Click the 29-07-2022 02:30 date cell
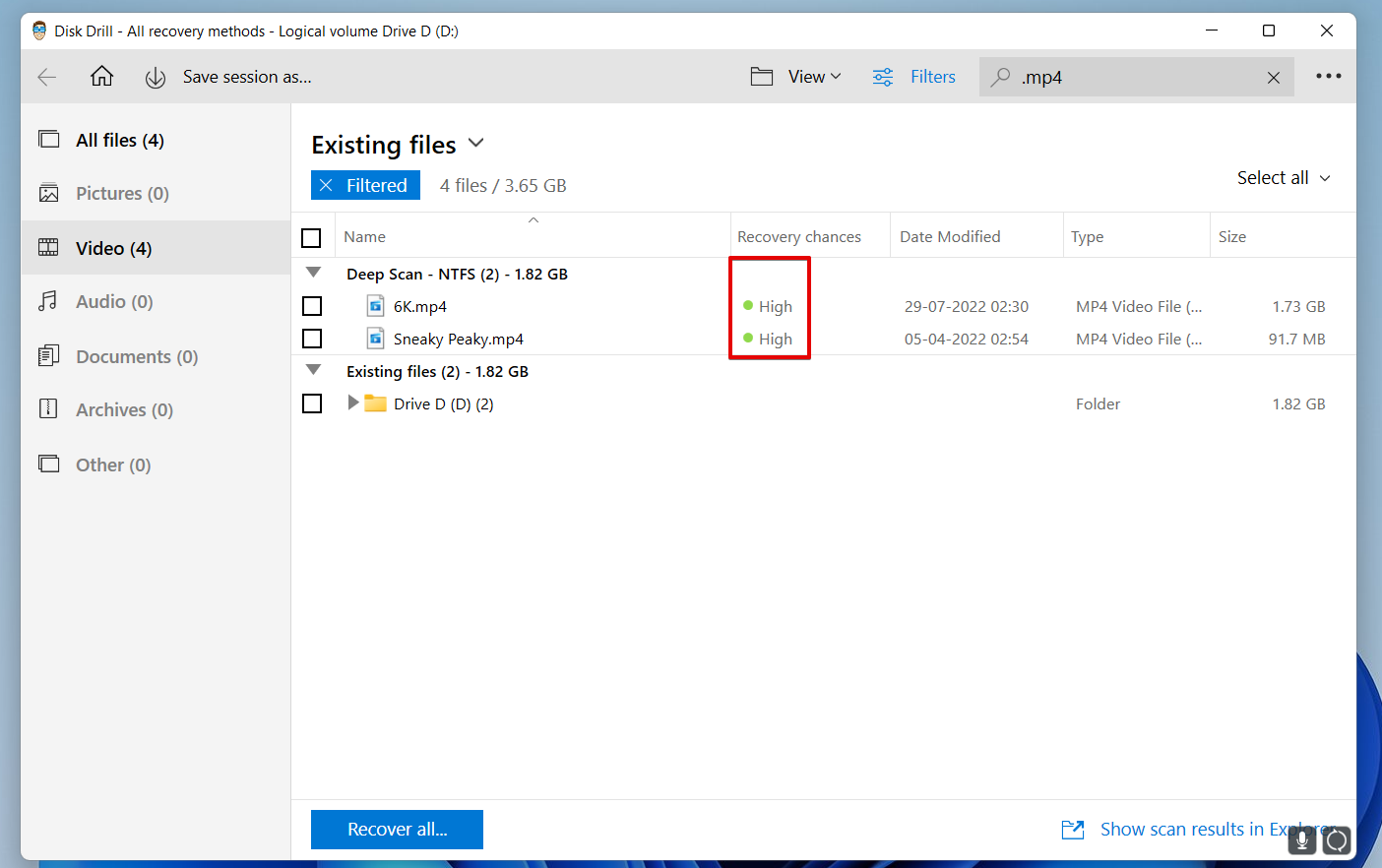1382x868 pixels. [967, 307]
